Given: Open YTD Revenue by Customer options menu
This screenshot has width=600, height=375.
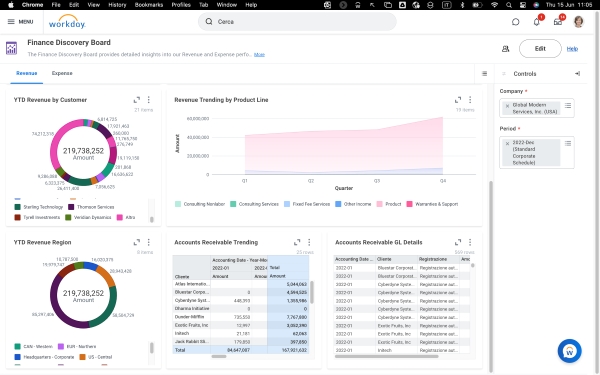Looking at the screenshot, I should (148, 100).
